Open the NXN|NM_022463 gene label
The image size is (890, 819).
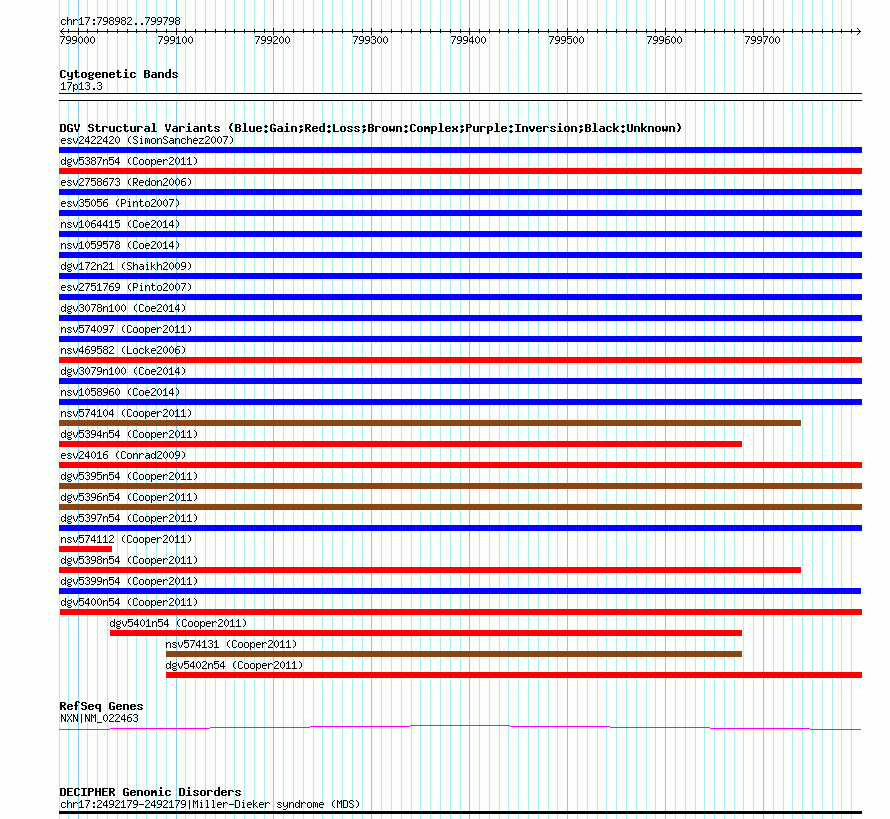click(x=99, y=718)
